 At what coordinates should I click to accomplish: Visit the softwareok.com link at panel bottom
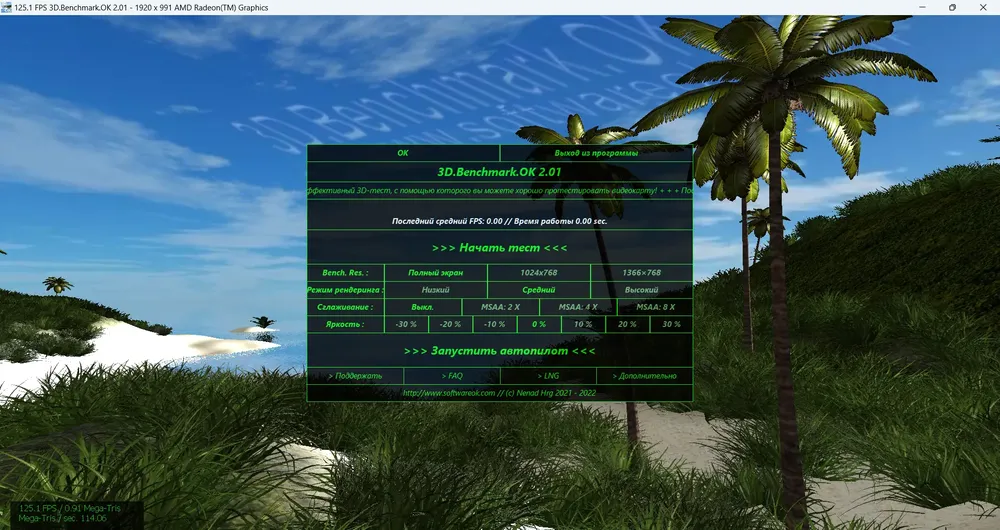(499, 393)
